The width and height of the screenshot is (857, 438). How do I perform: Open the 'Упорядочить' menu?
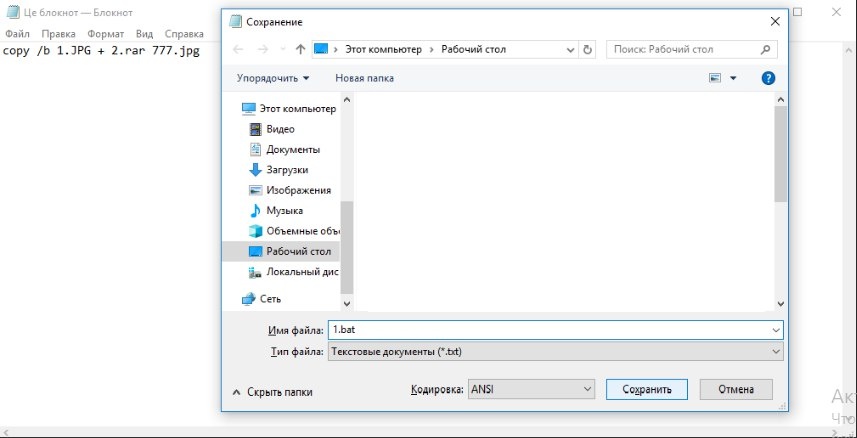tap(273, 78)
